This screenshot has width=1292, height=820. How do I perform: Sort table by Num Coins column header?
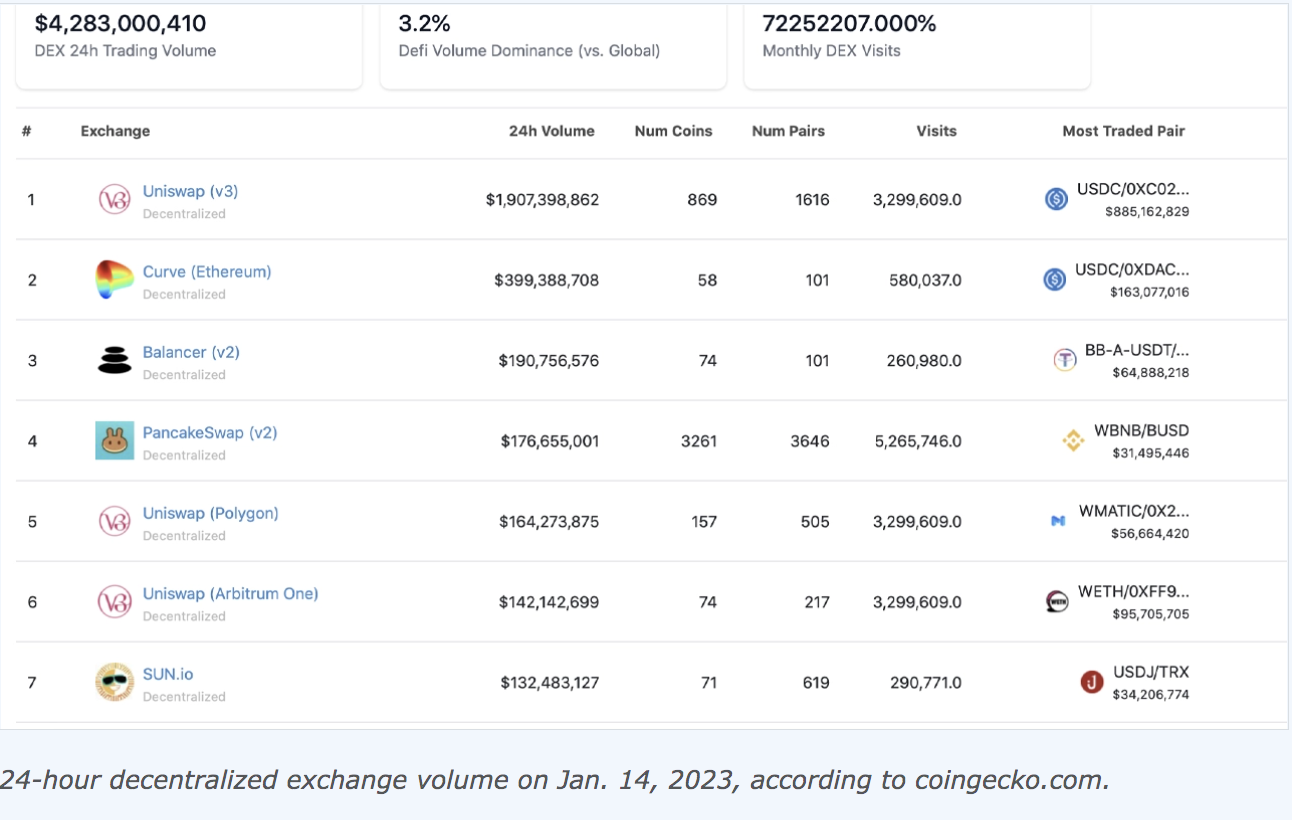point(673,131)
